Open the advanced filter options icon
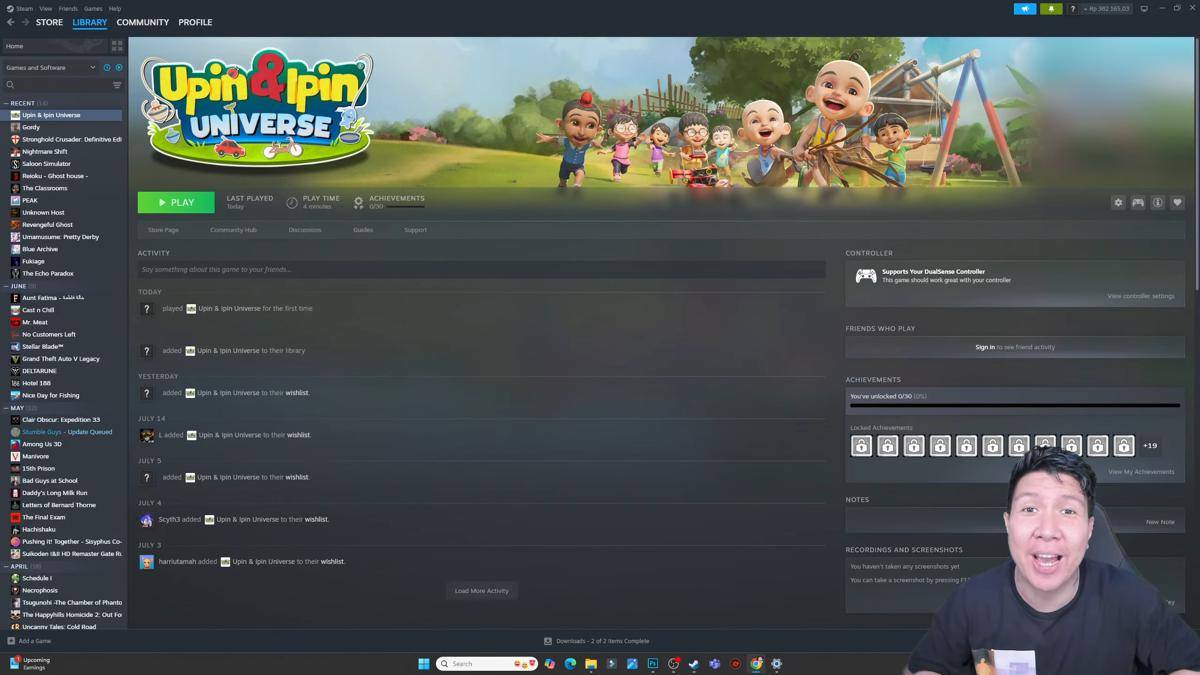The width and height of the screenshot is (1200, 675). point(117,85)
